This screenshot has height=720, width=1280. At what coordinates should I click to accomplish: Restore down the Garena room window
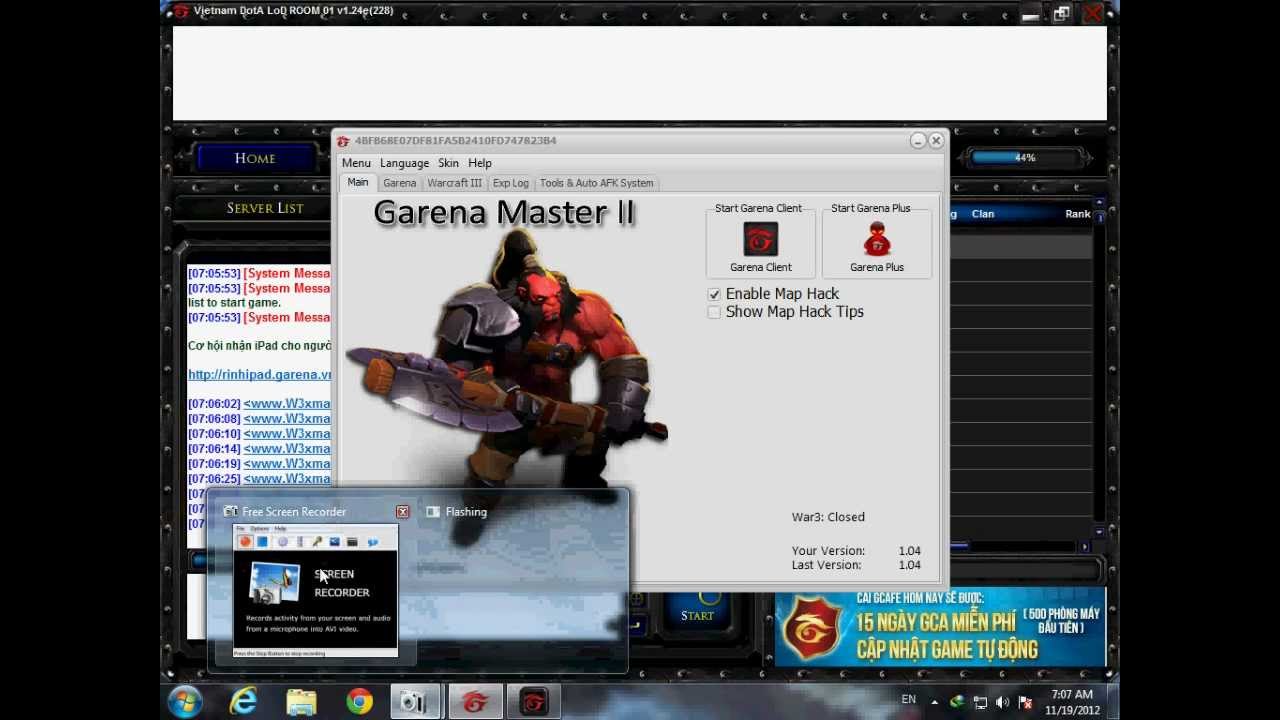1061,13
